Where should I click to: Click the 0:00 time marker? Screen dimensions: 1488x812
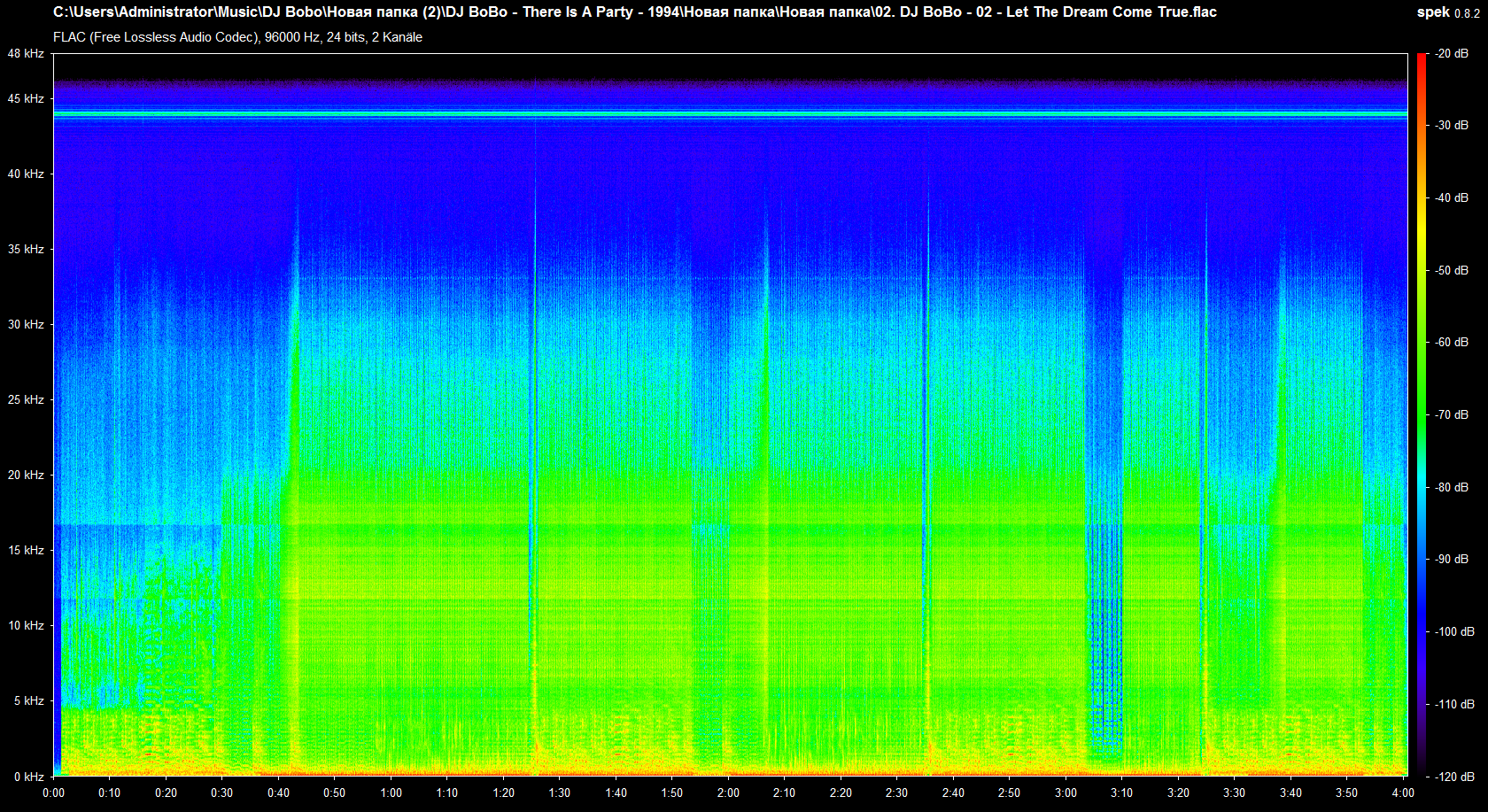pyautogui.click(x=53, y=793)
